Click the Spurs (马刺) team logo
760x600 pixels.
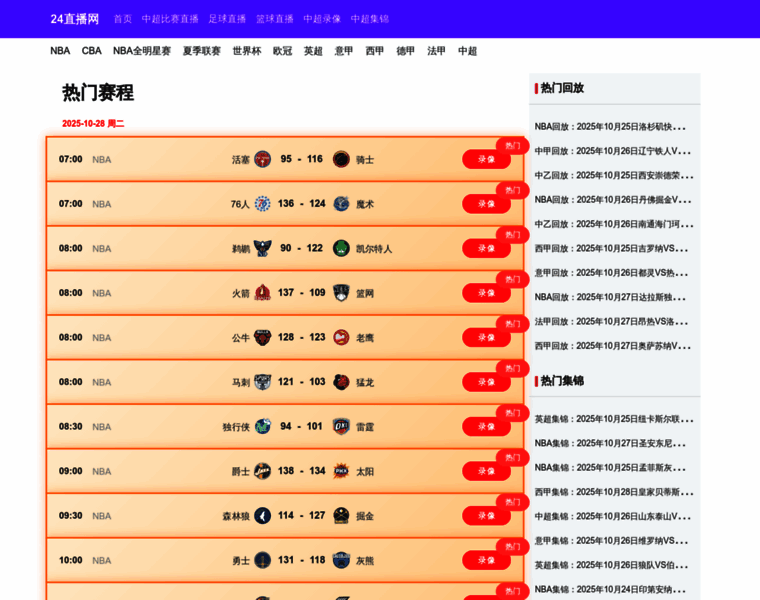pos(262,382)
